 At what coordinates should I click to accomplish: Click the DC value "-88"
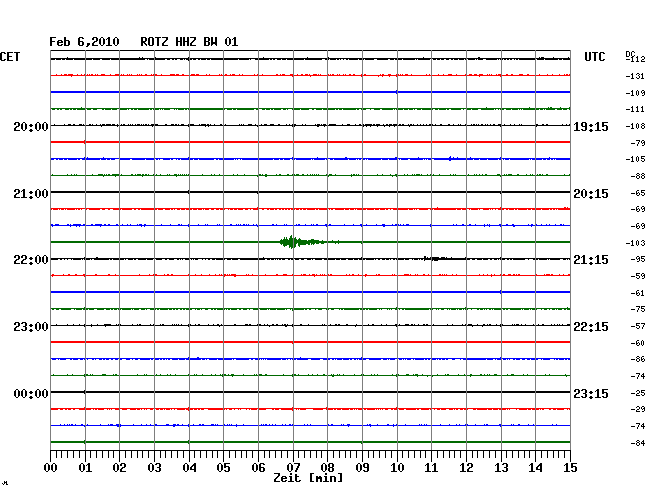point(638,176)
